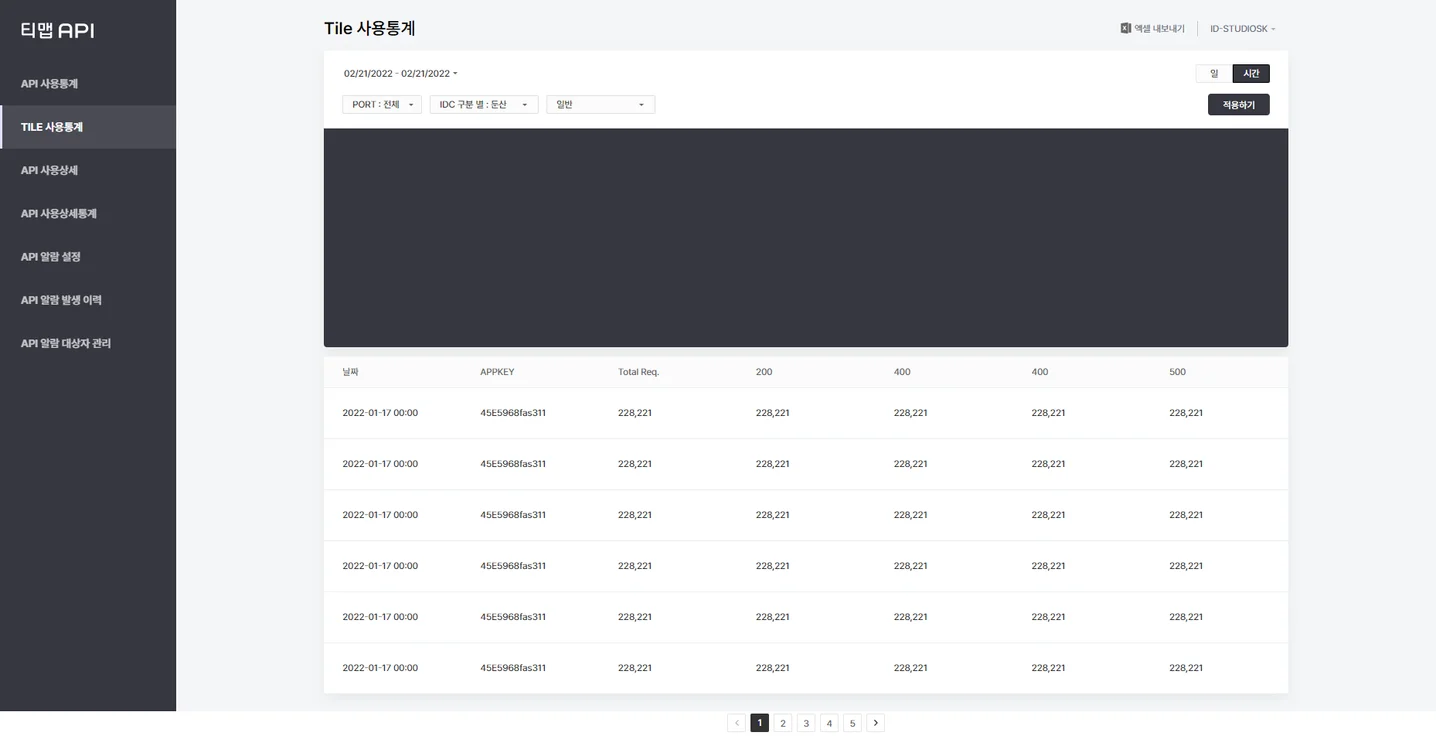Image resolution: width=1436 pixels, height=740 pixels.
Task: Select the first 2022-01-17 table row
Action: coord(700,412)
